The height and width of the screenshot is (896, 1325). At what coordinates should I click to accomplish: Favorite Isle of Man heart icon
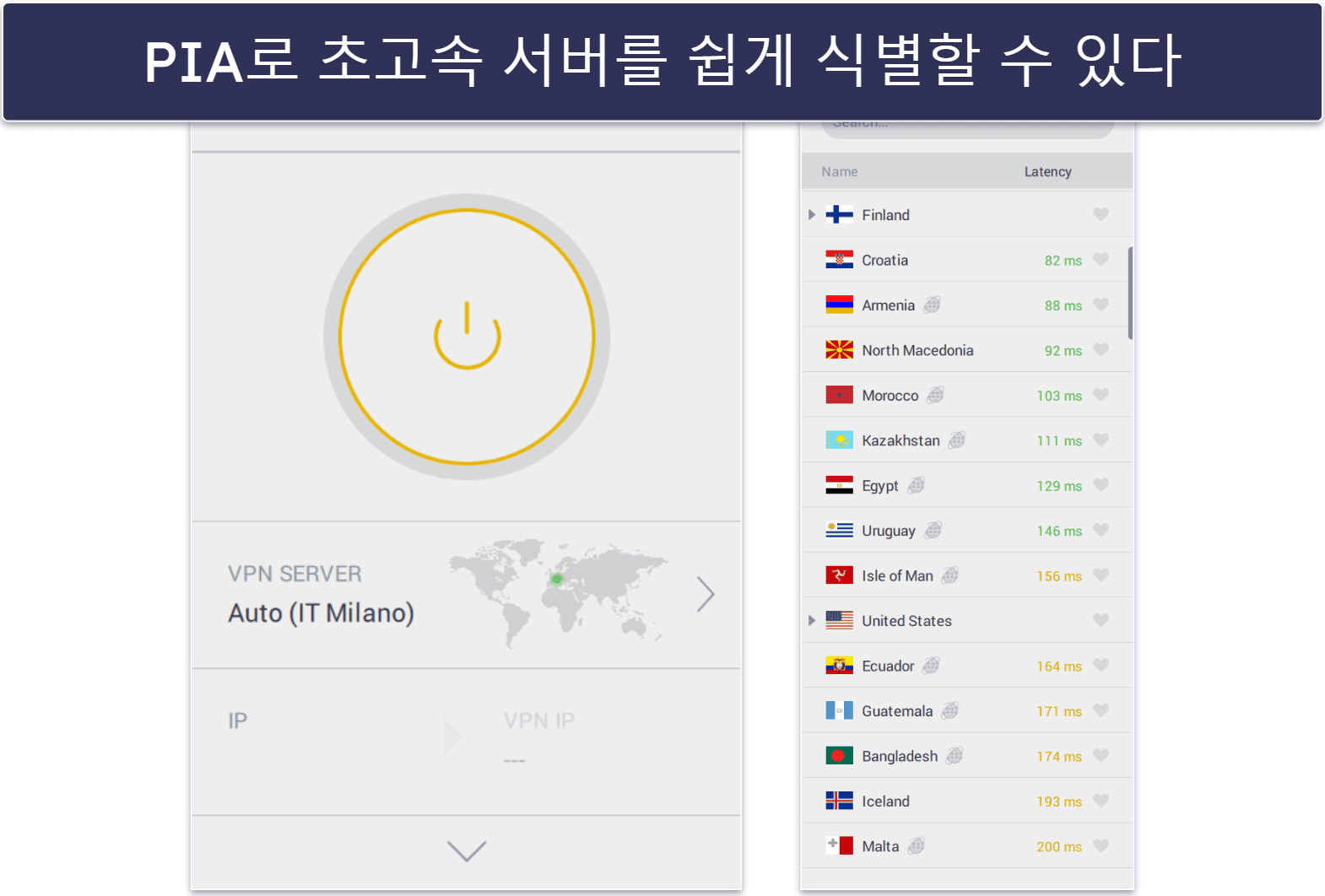pos(1101,575)
